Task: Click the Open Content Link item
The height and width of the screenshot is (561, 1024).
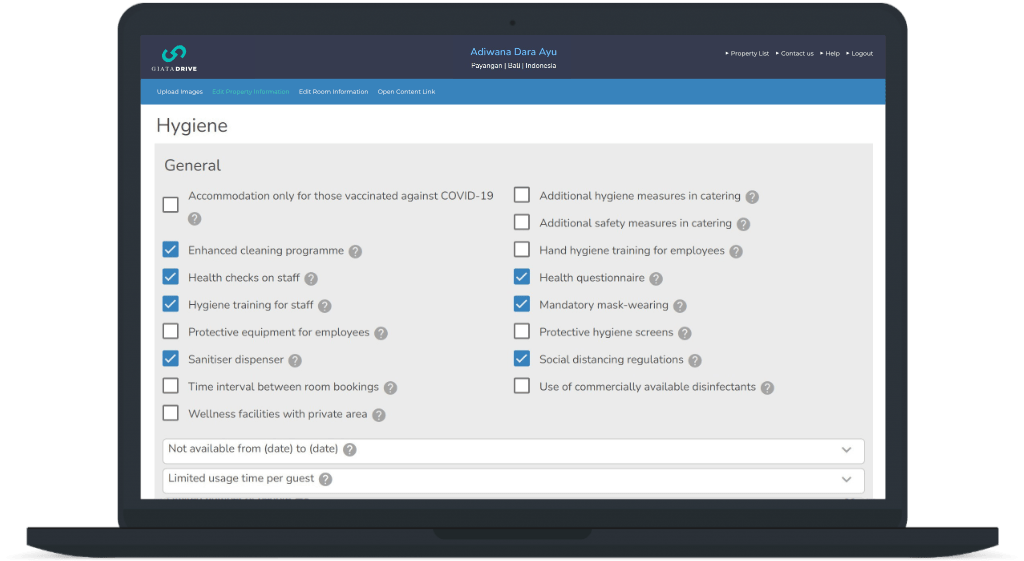Action: pos(406,92)
